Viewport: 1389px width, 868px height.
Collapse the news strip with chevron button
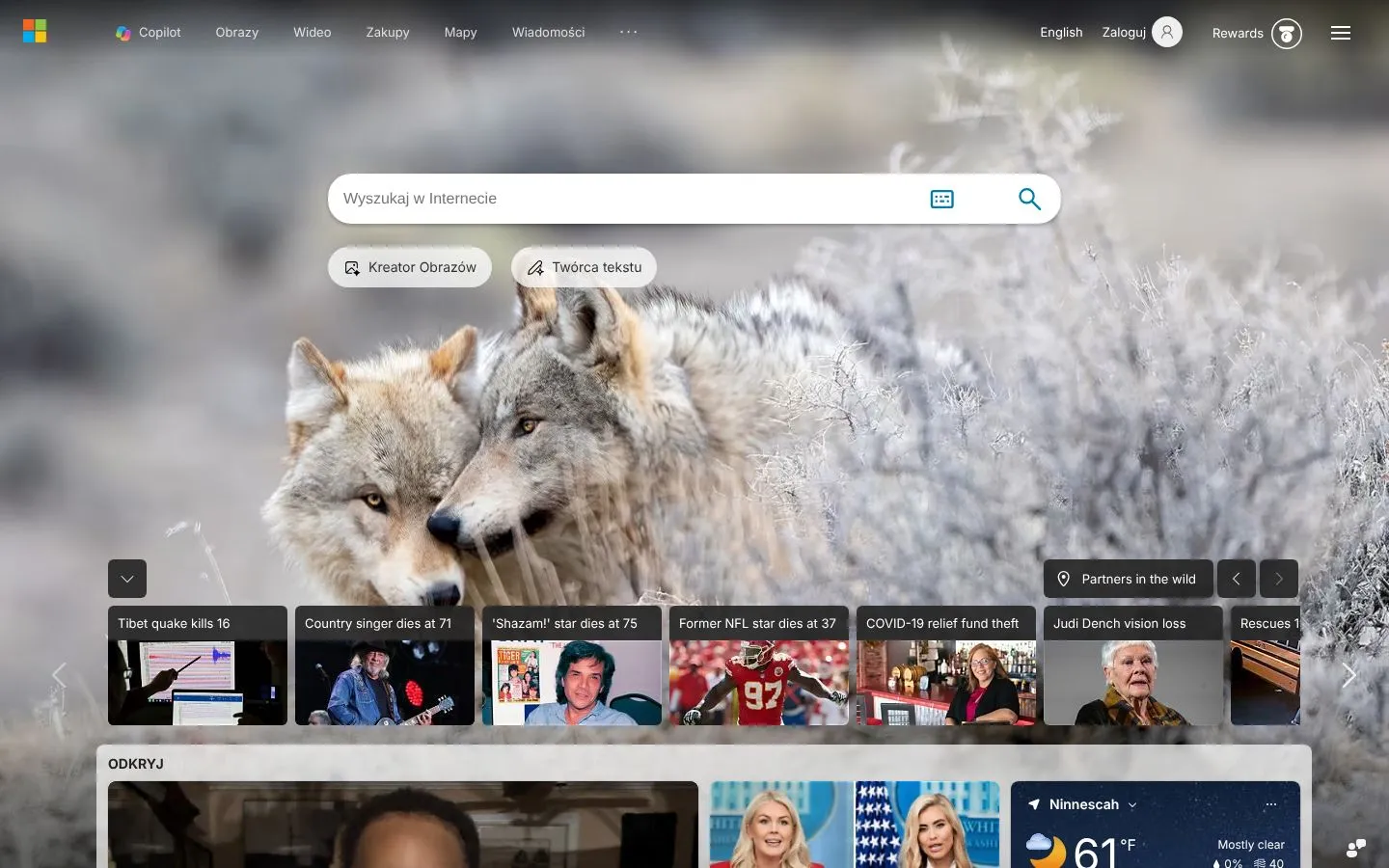(x=127, y=579)
